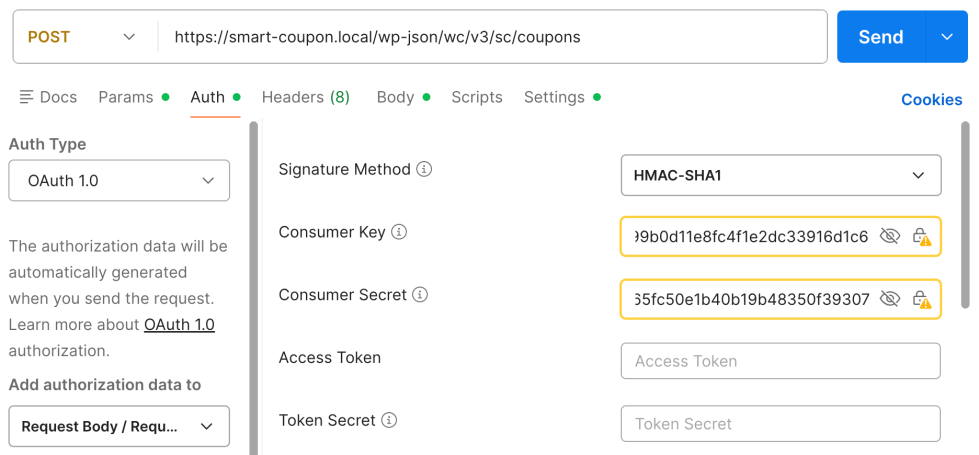979x455 pixels.
Task: Open the Cookies link
Action: click(x=931, y=100)
